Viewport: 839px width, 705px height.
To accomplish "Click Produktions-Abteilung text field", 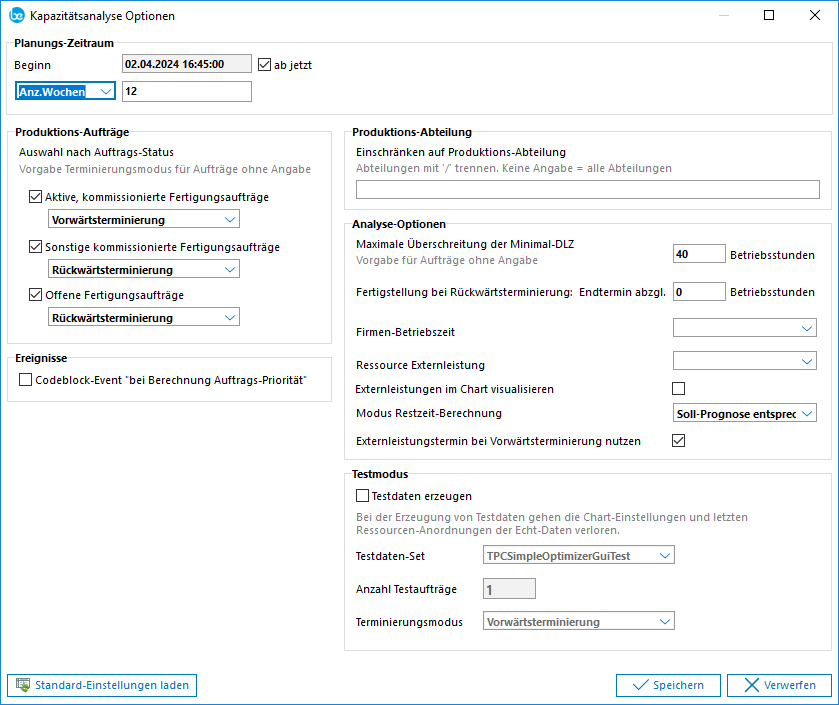I will click(588, 190).
